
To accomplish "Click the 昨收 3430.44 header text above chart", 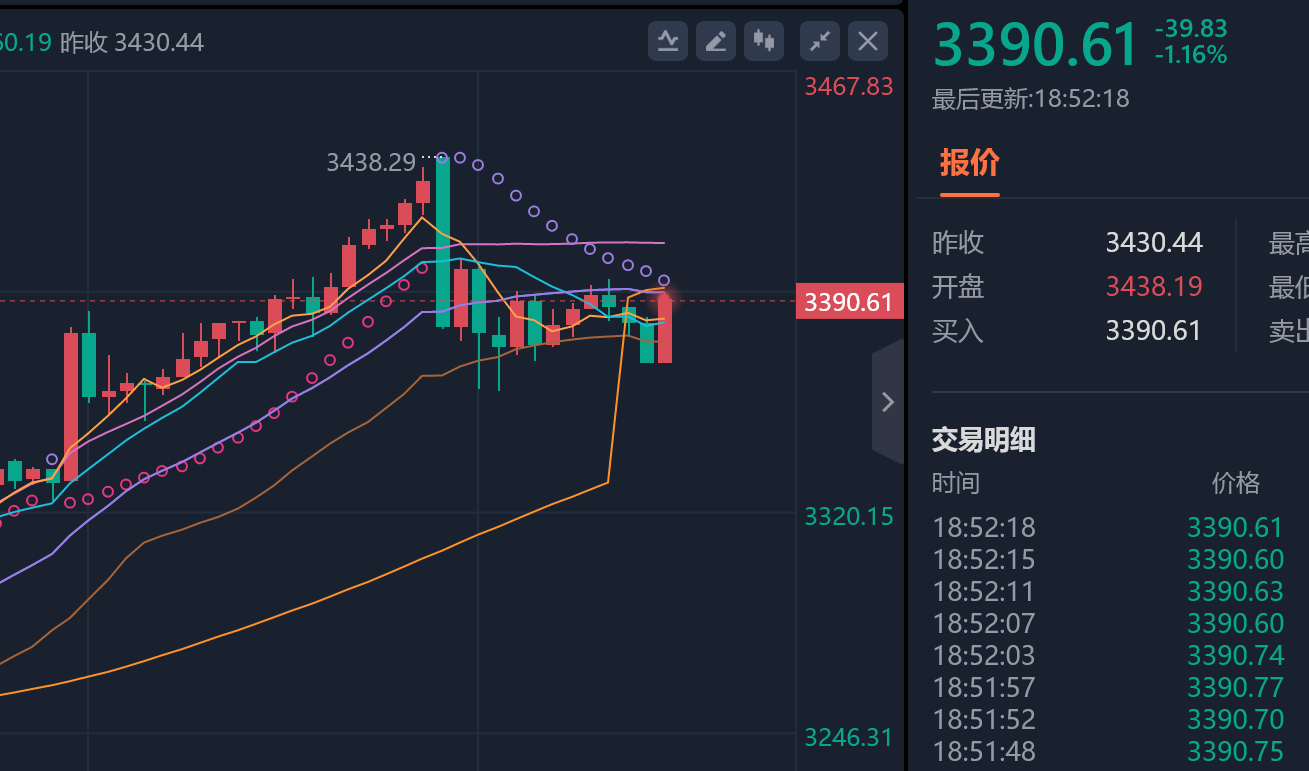I will pos(132,42).
